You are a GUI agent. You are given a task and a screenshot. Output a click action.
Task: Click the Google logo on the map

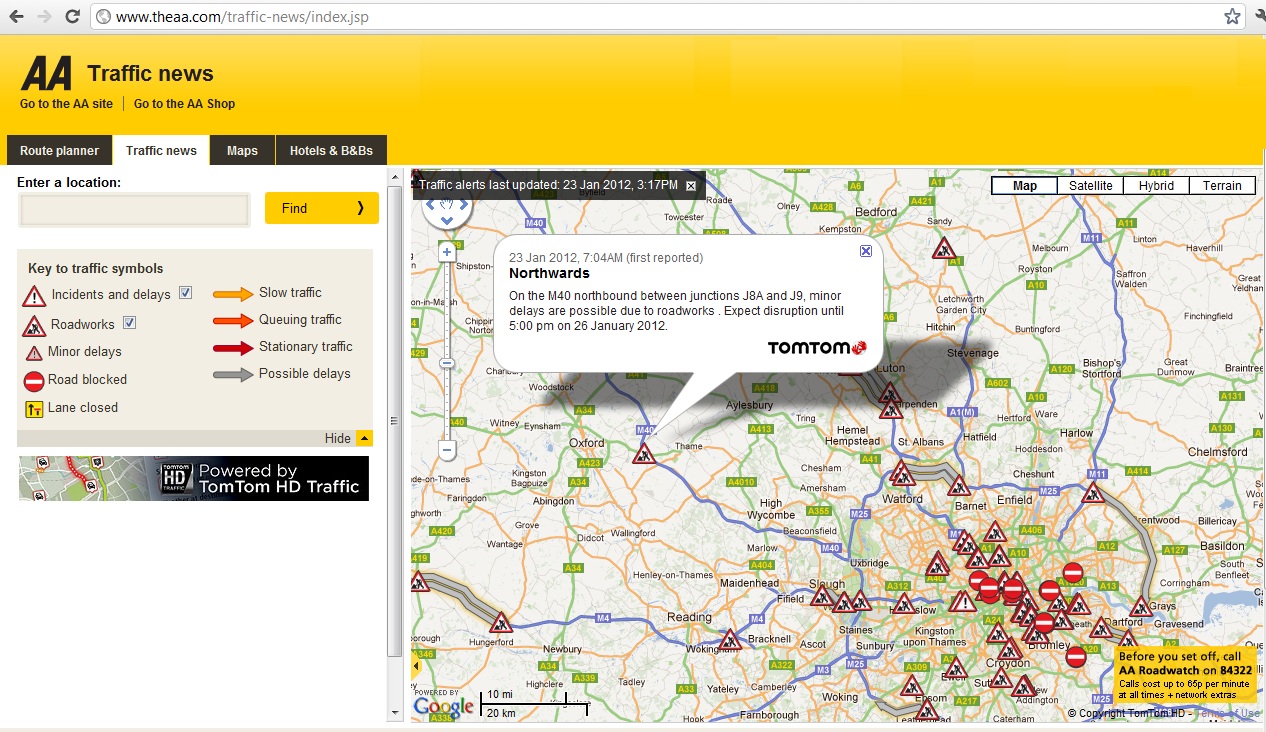point(441,707)
